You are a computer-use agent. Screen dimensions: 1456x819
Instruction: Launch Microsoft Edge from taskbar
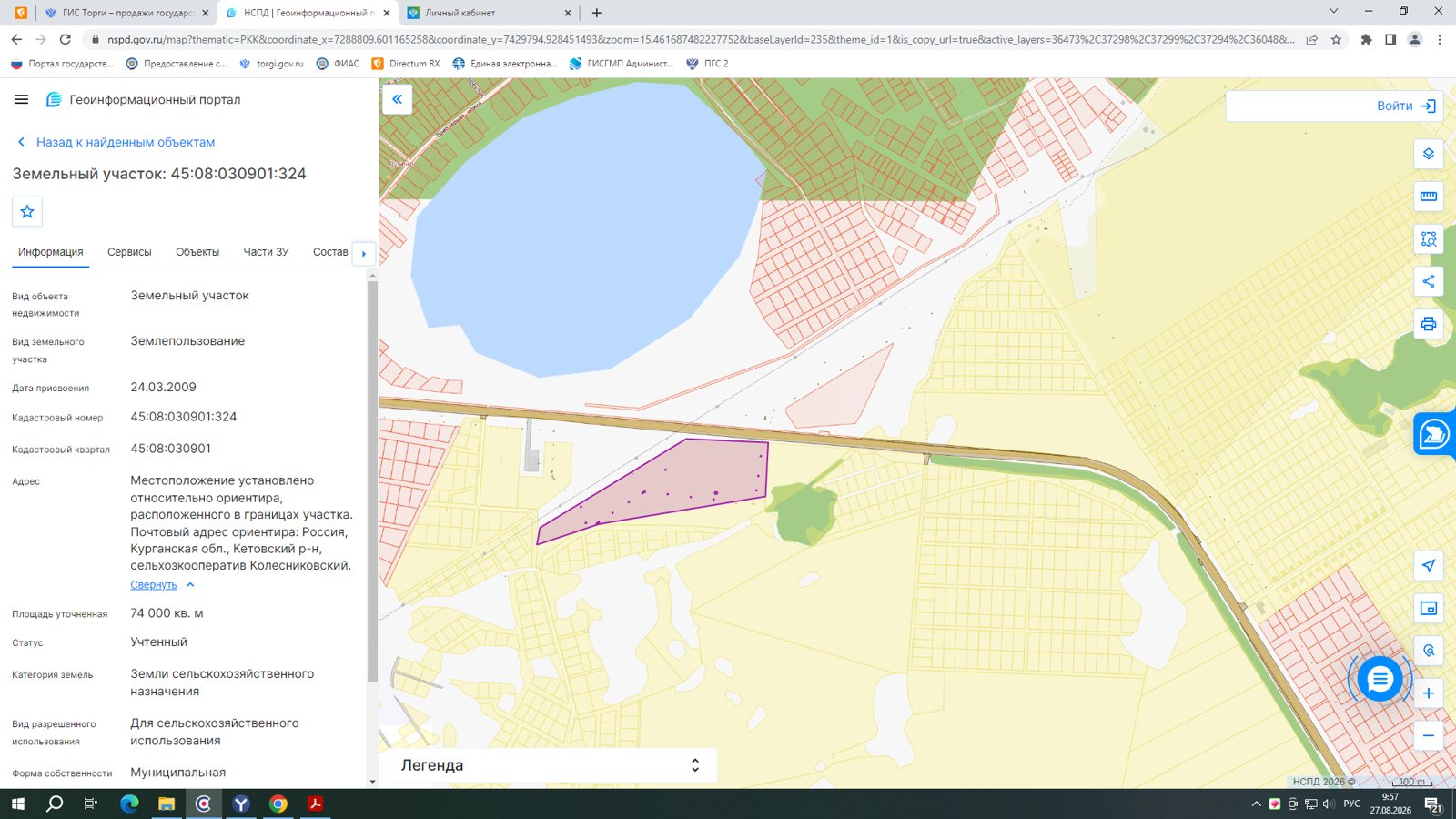coord(129,804)
